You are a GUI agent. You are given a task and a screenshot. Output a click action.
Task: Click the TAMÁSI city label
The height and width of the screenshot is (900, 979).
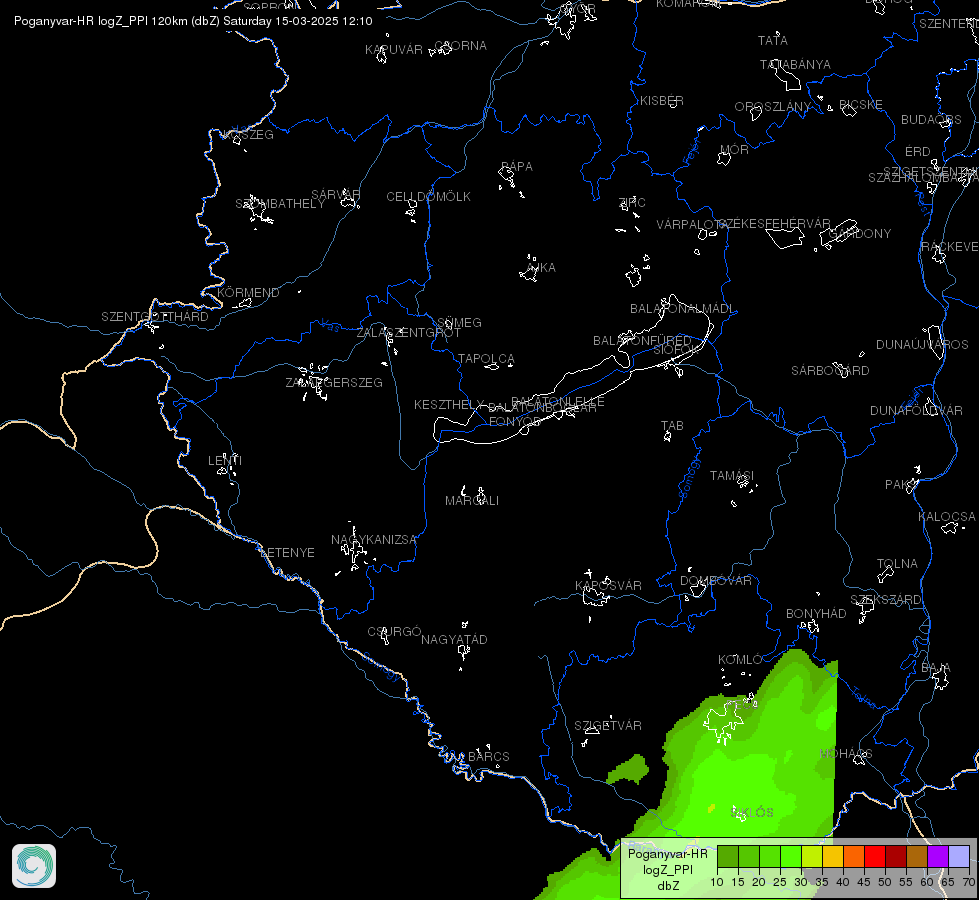point(732,476)
